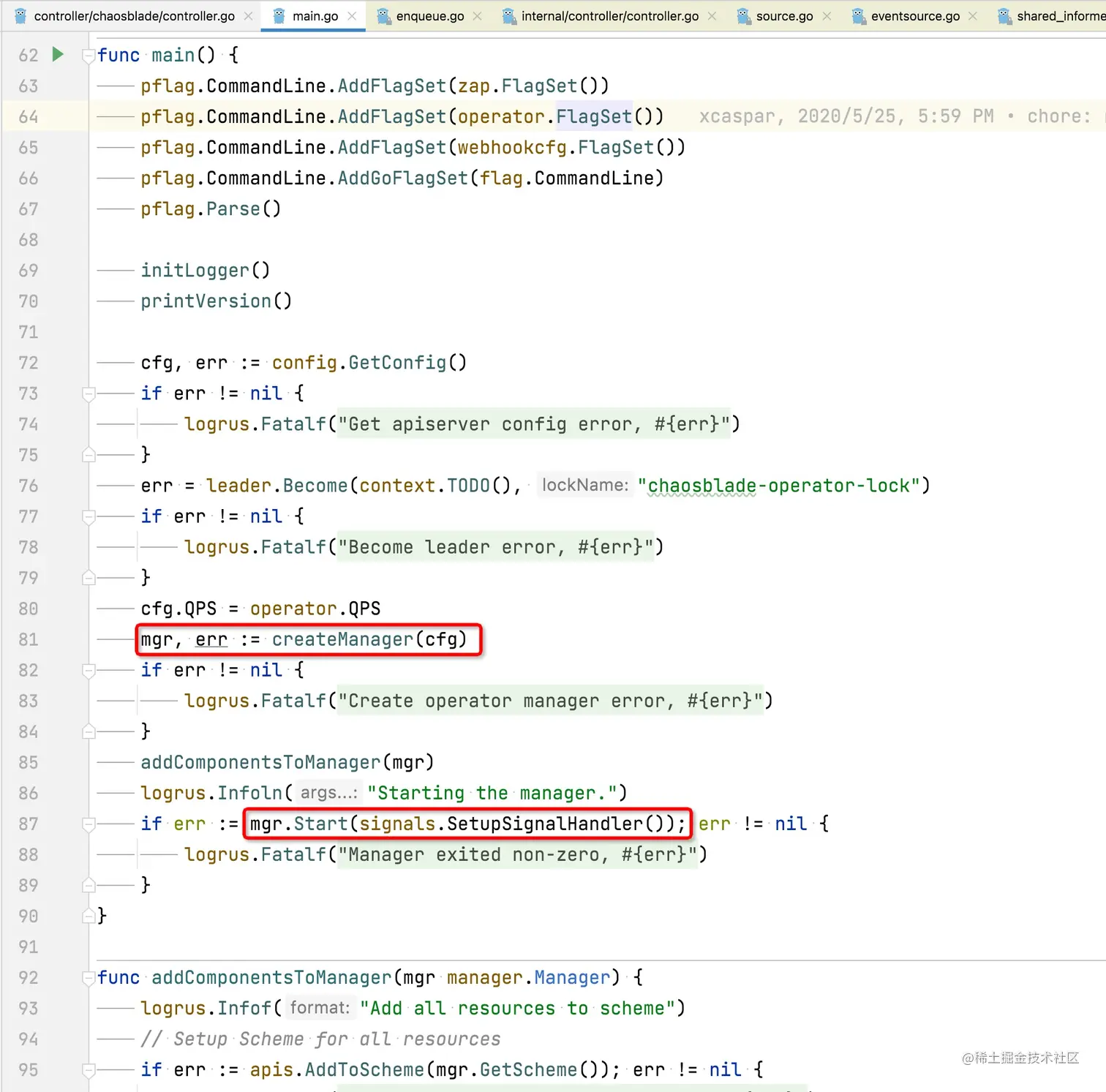Click the initLogger() call on line 69
1106x1092 pixels.
click(206, 271)
